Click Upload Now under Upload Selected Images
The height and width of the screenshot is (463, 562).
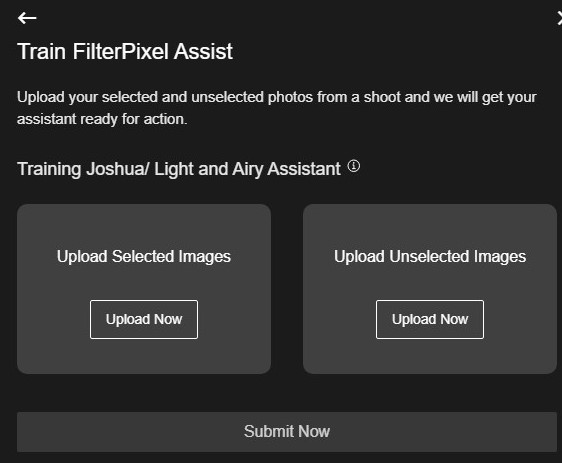pyautogui.click(x=144, y=319)
